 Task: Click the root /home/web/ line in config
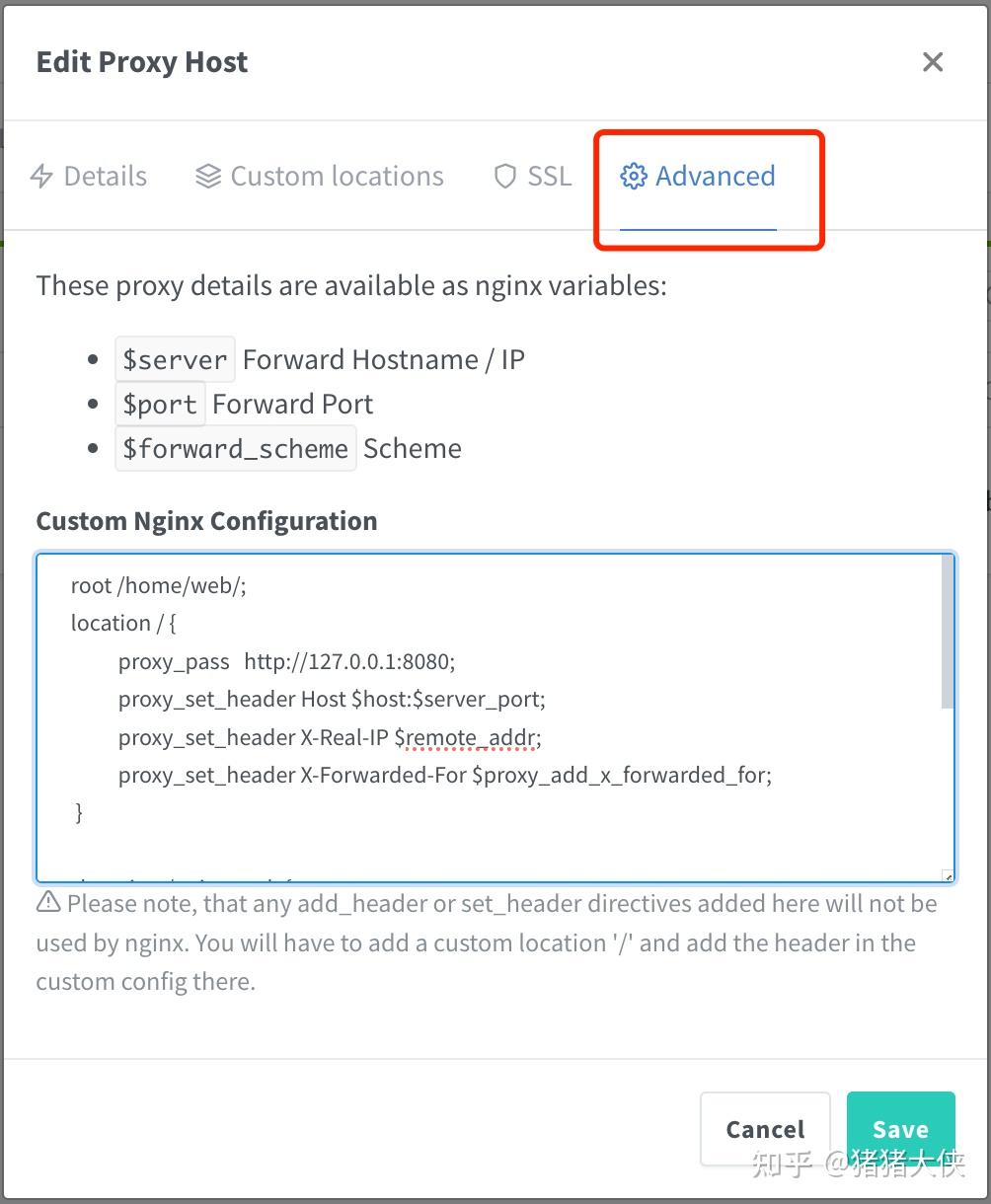point(159,584)
